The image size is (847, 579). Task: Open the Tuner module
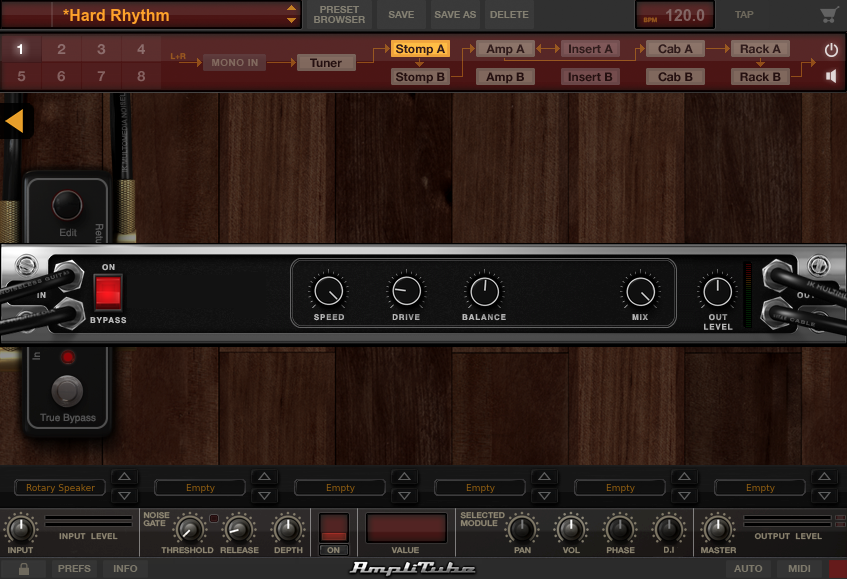[326, 63]
